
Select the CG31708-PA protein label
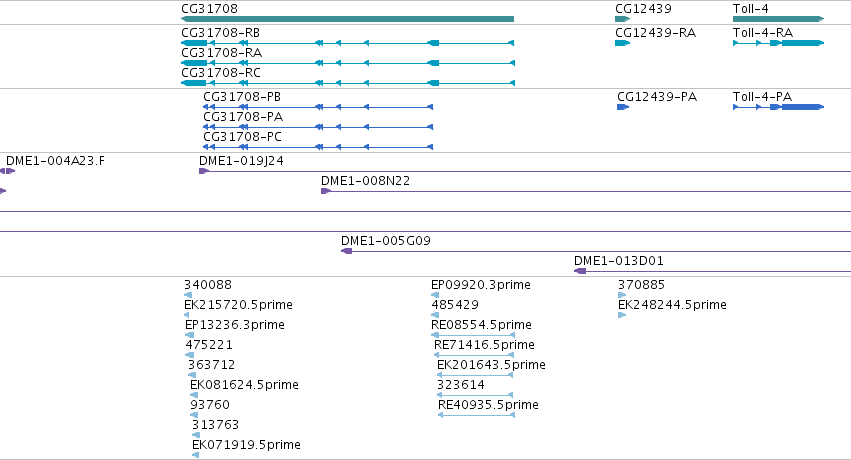click(243, 117)
